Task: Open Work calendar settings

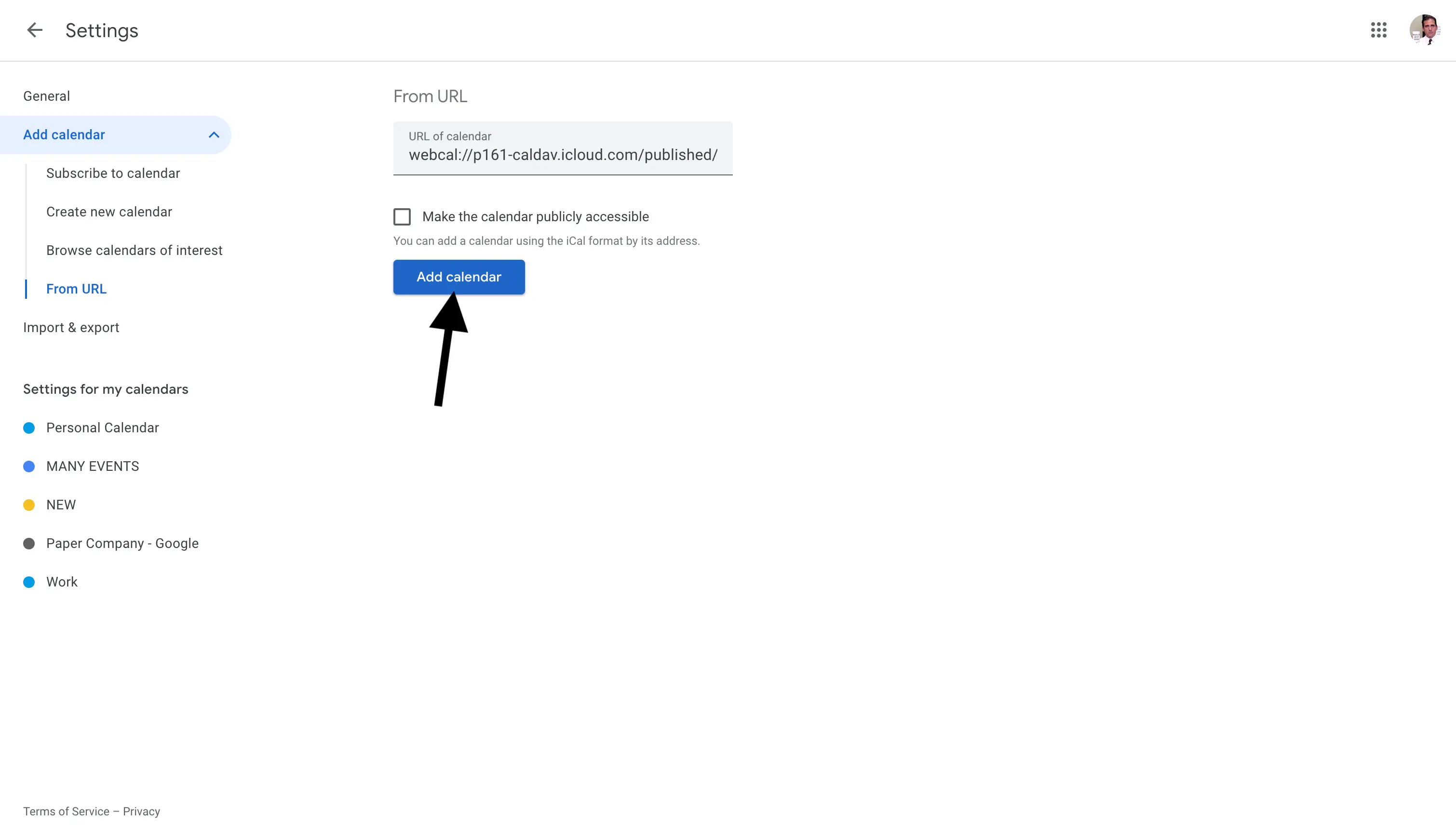Action: (62, 582)
